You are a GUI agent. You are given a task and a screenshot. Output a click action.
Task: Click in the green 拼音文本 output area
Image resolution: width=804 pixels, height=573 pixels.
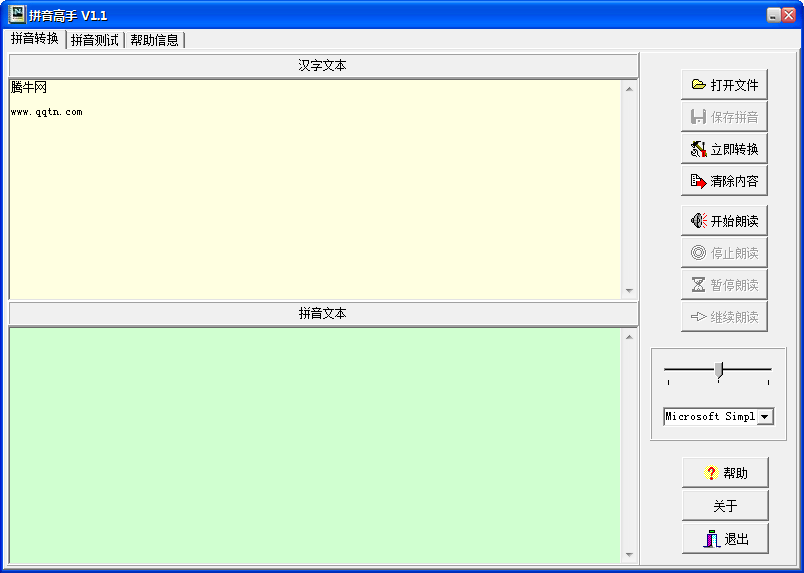click(x=315, y=445)
